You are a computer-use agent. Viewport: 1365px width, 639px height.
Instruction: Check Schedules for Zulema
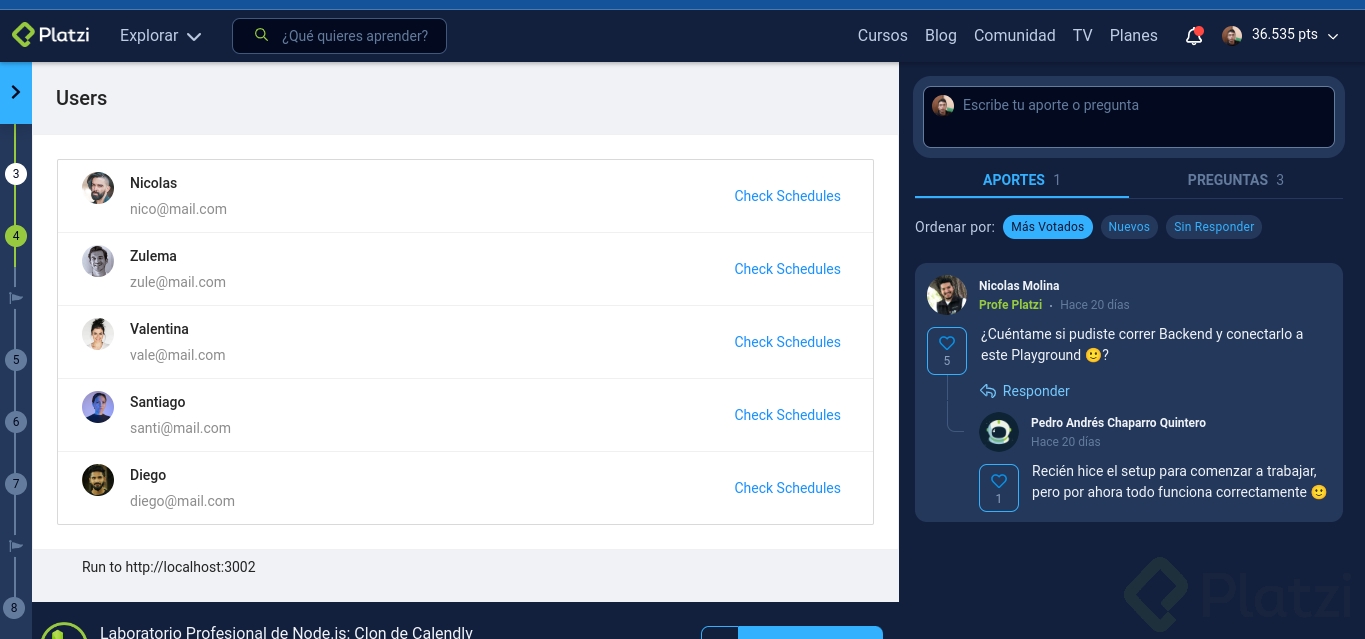pos(787,269)
